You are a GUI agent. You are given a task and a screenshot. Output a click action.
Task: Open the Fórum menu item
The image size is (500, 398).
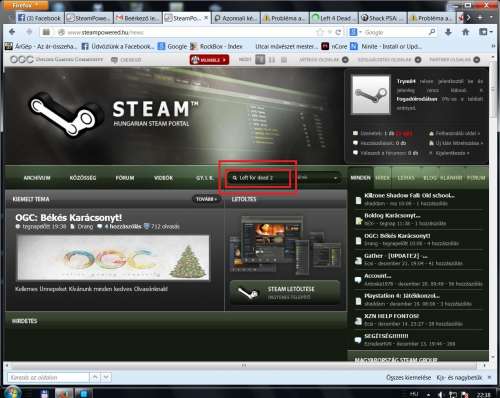pos(125,178)
